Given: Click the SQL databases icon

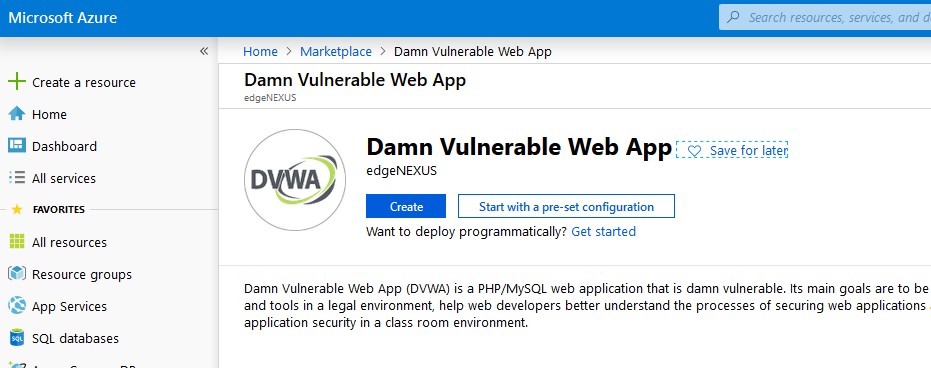Looking at the screenshot, I should (17, 338).
